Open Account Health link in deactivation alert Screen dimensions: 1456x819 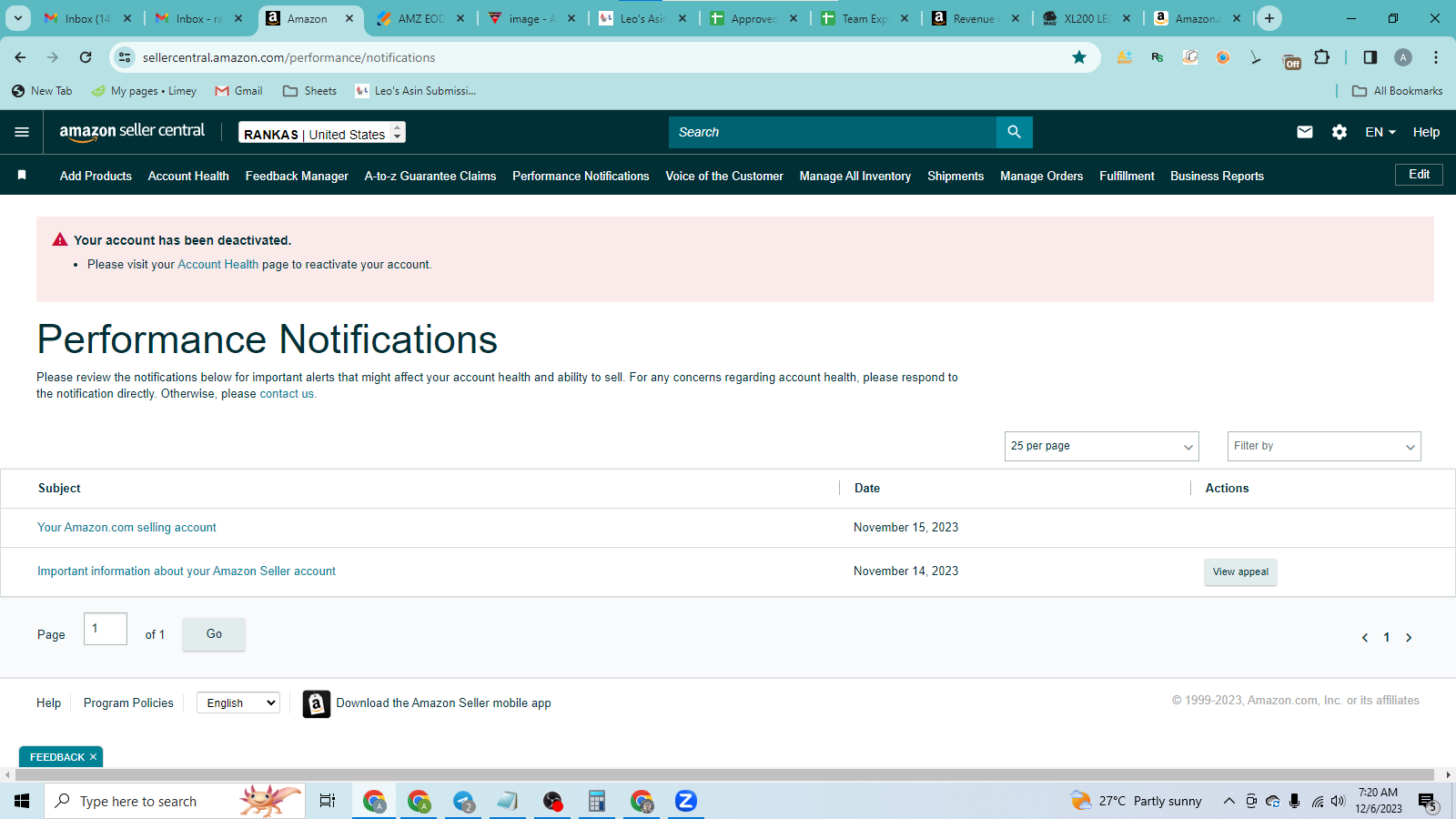tap(217, 265)
